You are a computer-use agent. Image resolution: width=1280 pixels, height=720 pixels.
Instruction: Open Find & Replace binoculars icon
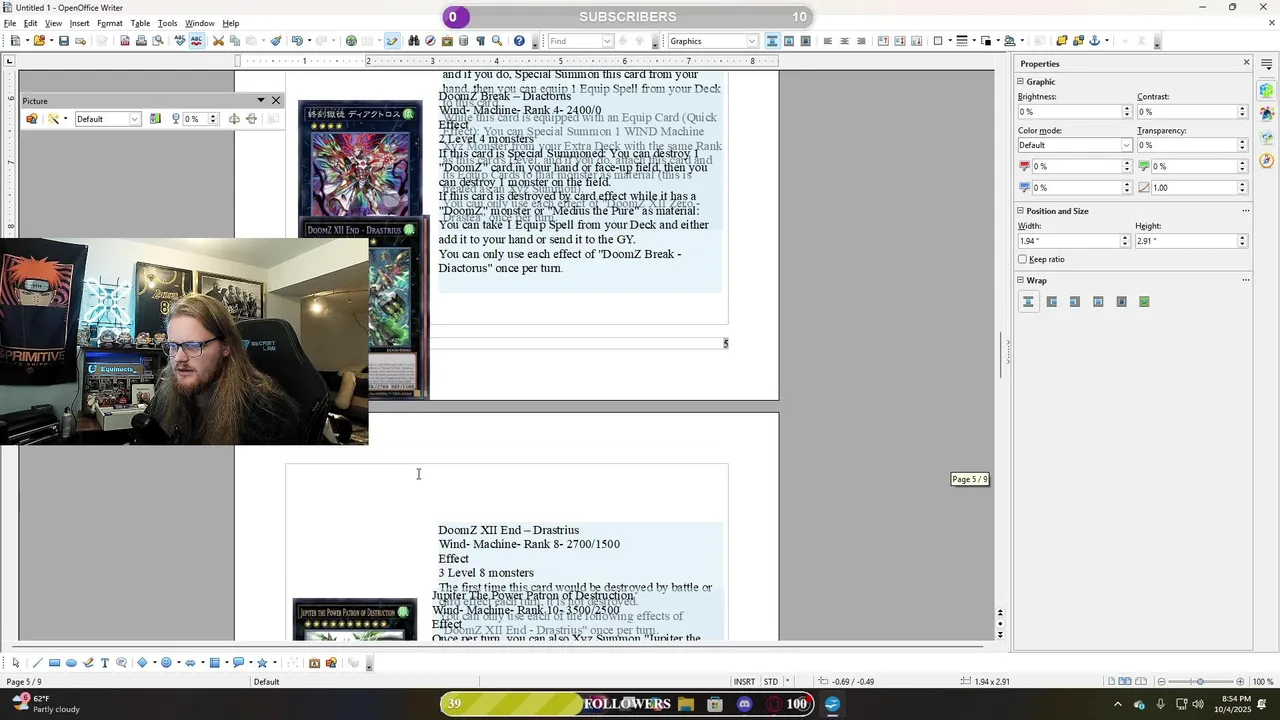tap(413, 41)
